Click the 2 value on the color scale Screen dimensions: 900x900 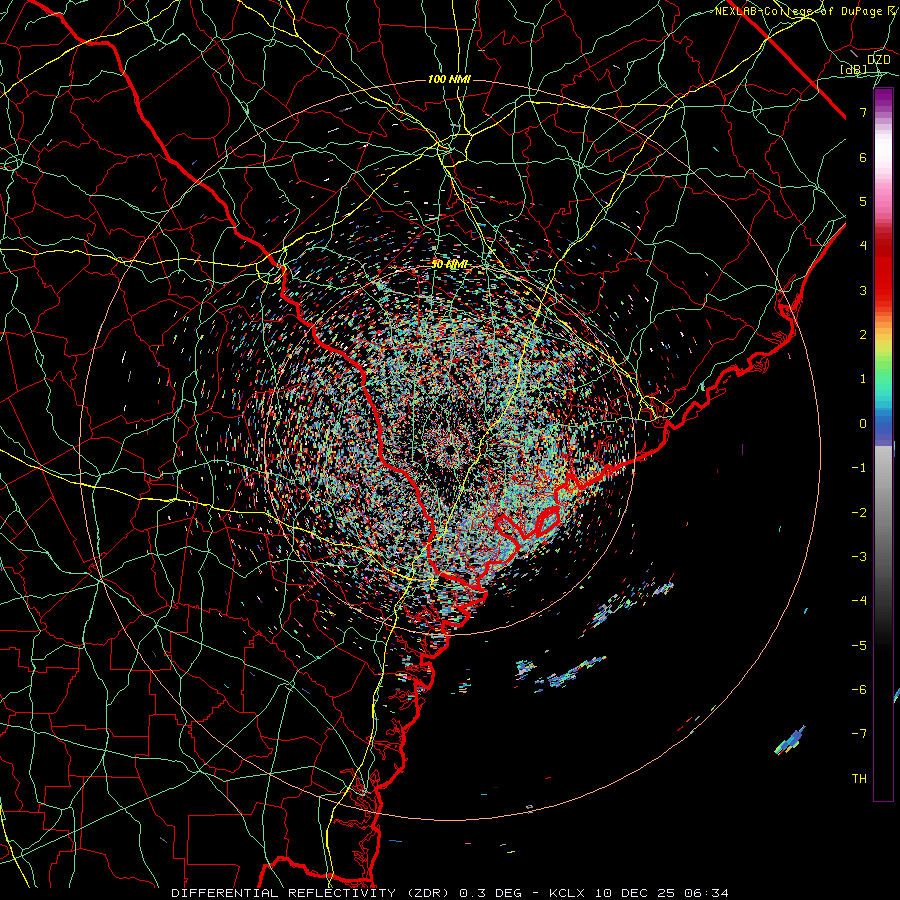863,335
